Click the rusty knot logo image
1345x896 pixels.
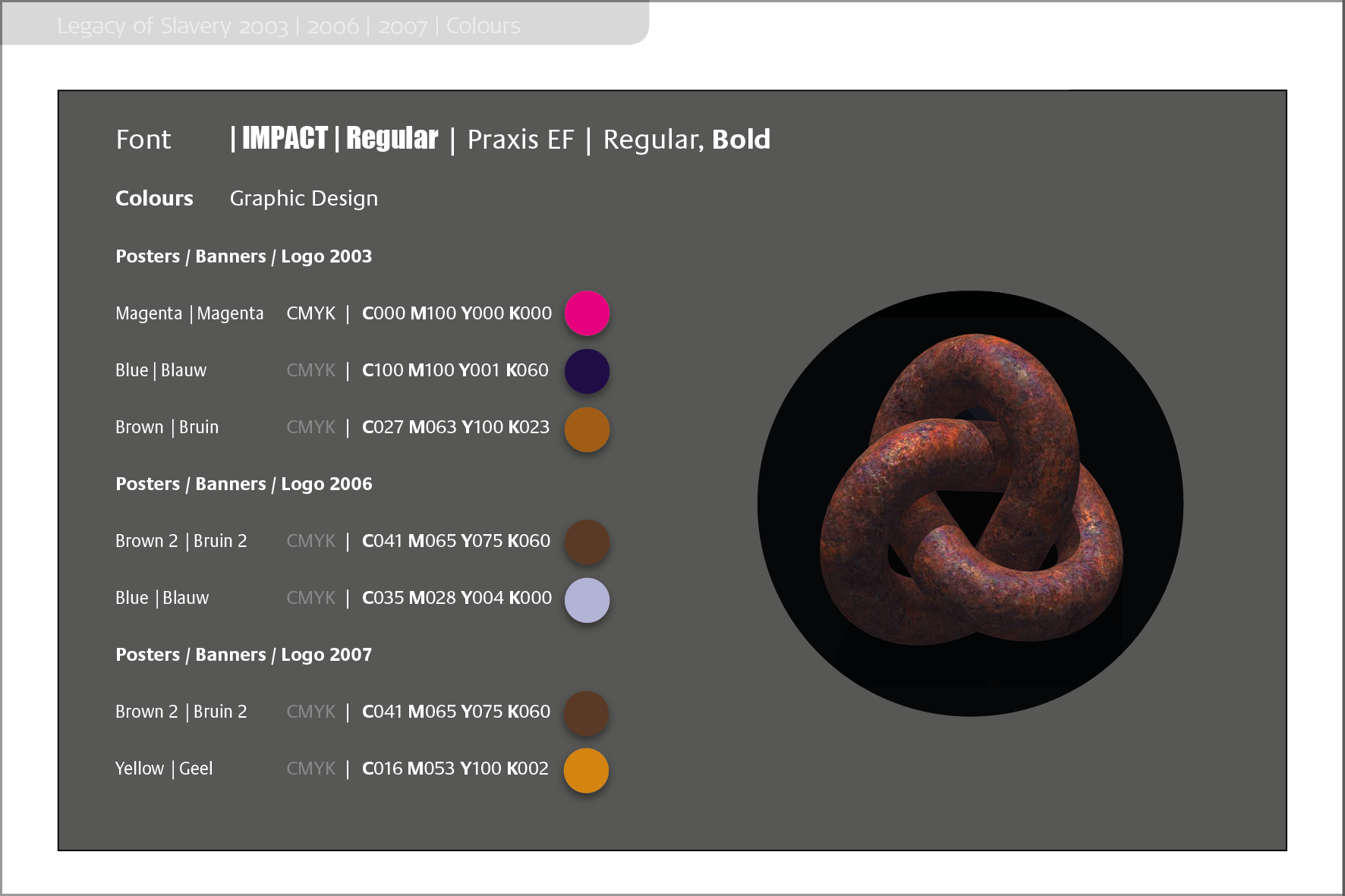tap(970, 503)
